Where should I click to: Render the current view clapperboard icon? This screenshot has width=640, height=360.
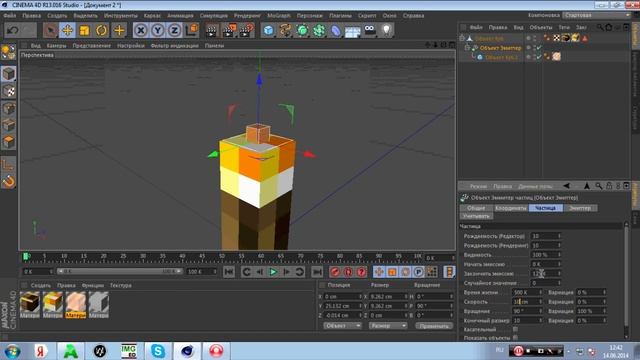point(212,30)
